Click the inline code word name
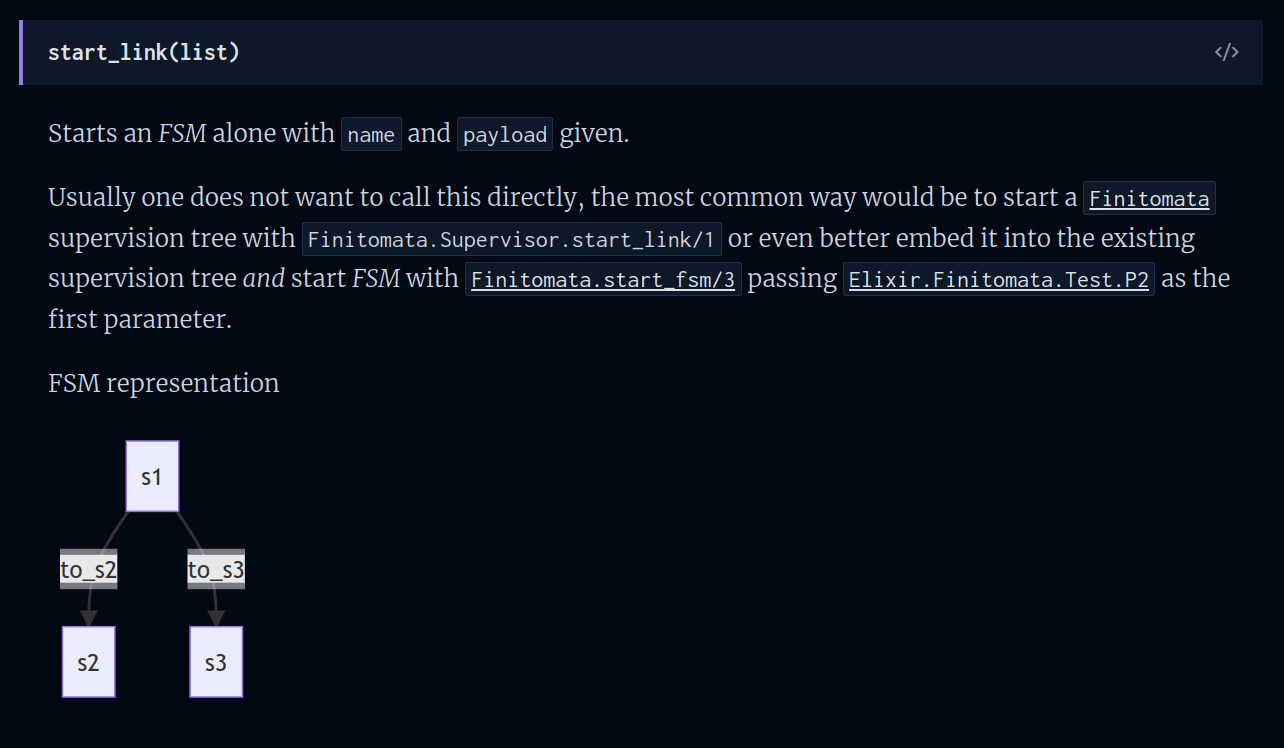This screenshot has width=1284, height=748. 371,134
